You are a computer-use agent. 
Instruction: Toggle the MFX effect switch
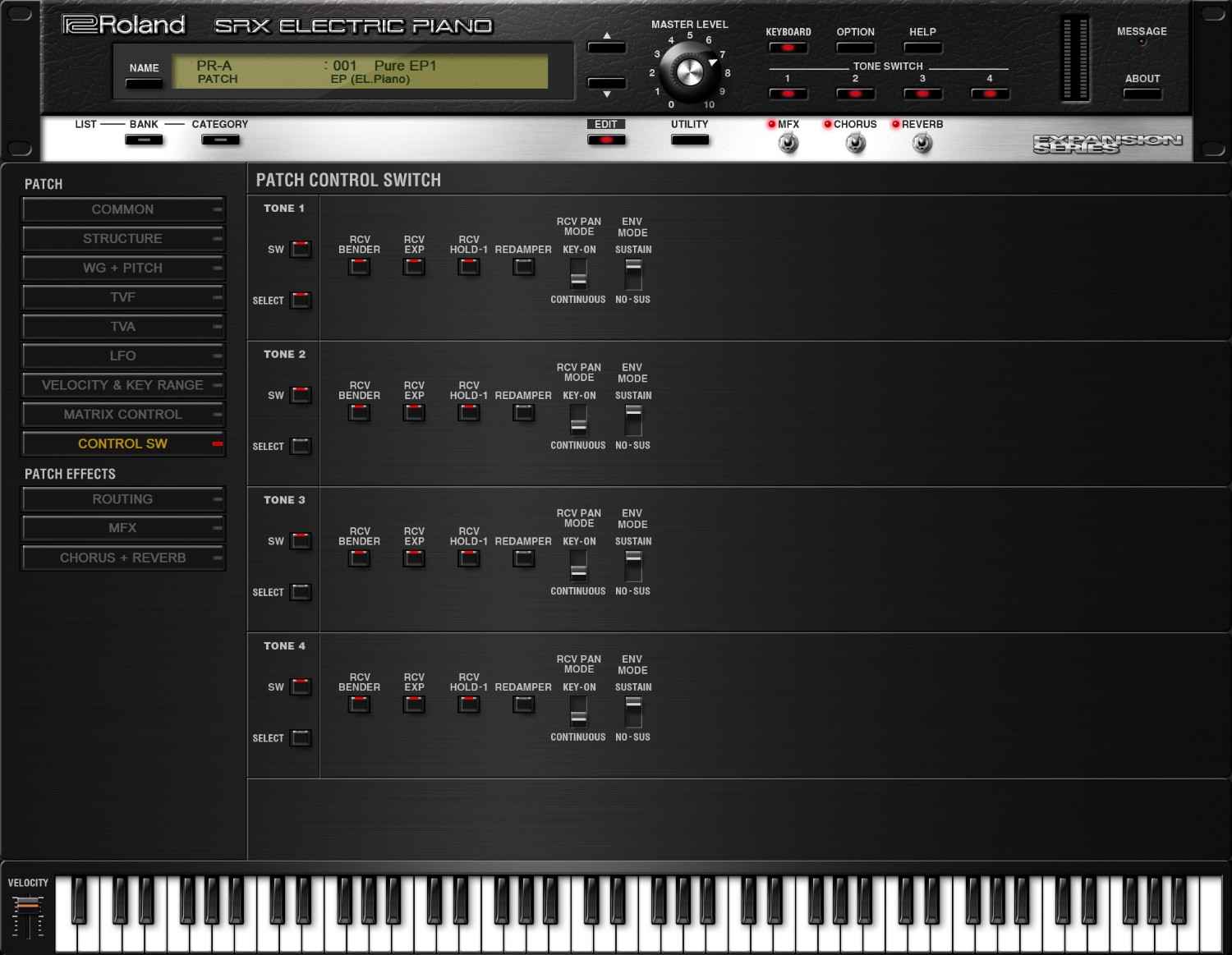click(x=787, y=144)
